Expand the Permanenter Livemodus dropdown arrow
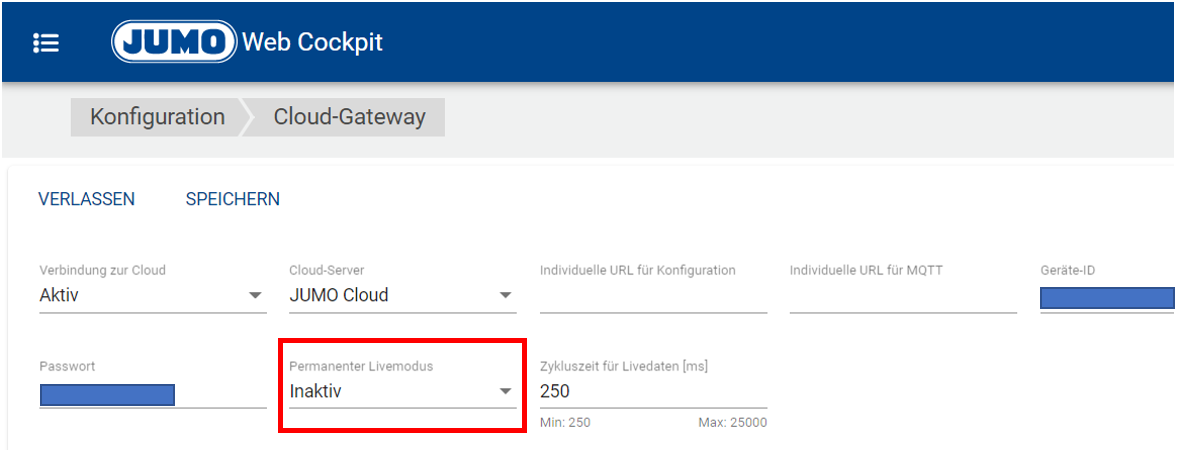Image resolution: width=1177 pixels, height=452 pixels. point(505,392)
